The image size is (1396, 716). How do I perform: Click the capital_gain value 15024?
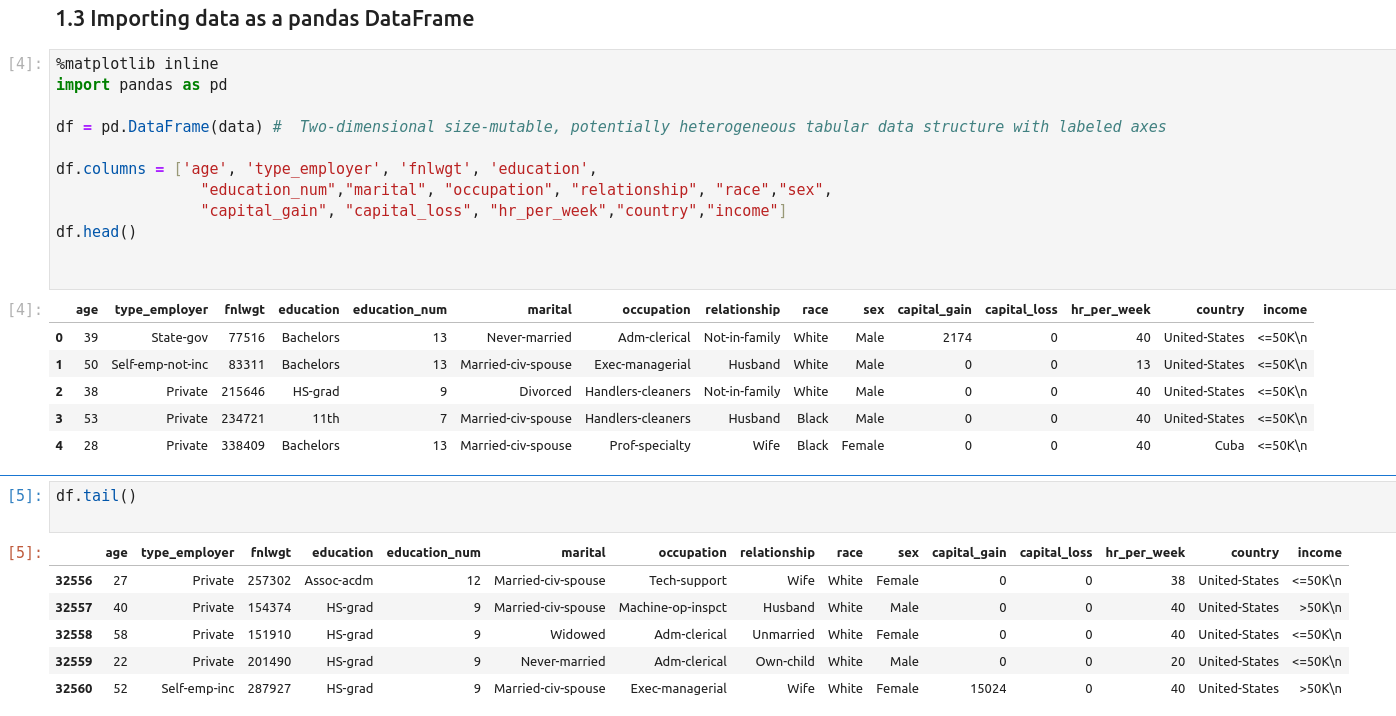point(988,688)
